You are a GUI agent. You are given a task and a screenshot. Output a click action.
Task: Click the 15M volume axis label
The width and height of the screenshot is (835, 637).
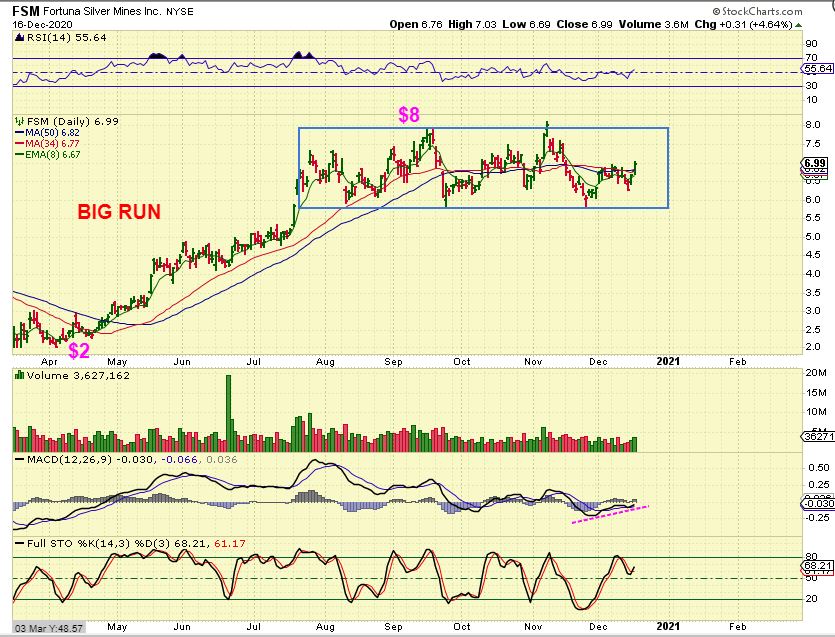coord(816,393)
